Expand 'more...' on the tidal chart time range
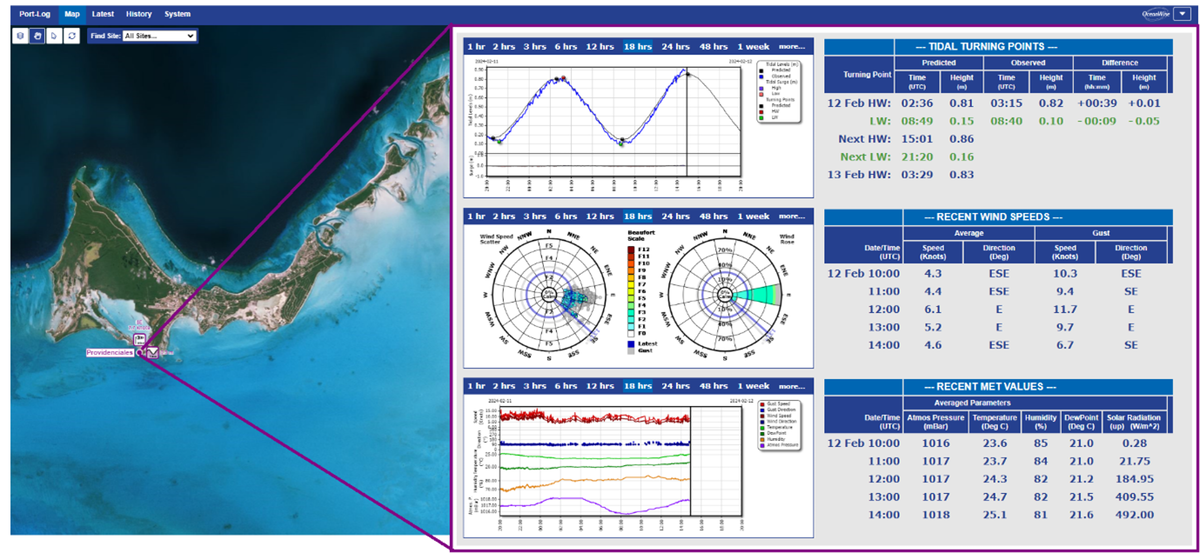Viewport: 1200px width, 553px height. 791,47
